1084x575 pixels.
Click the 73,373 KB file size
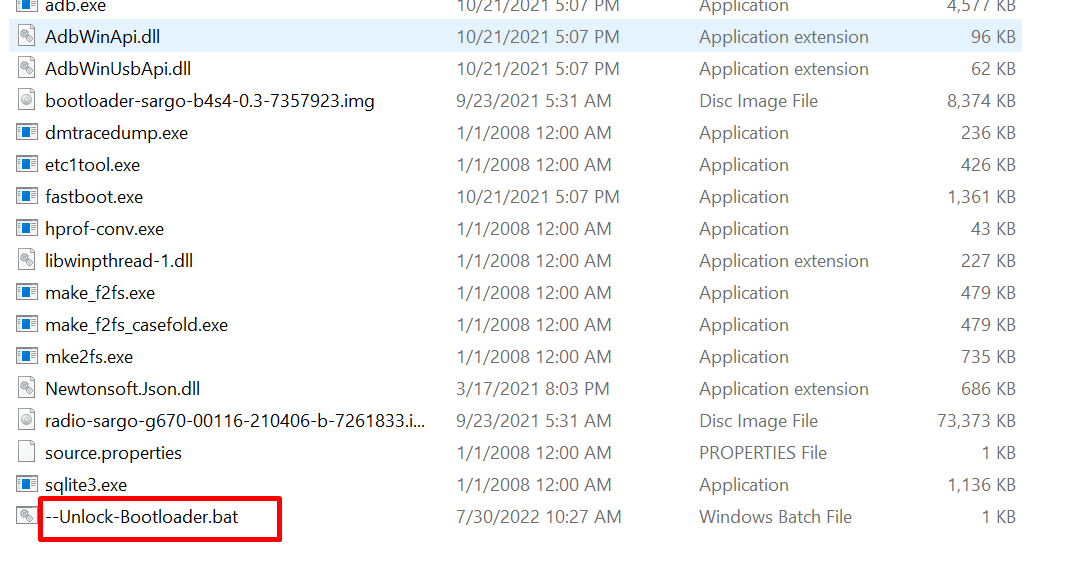976,421
